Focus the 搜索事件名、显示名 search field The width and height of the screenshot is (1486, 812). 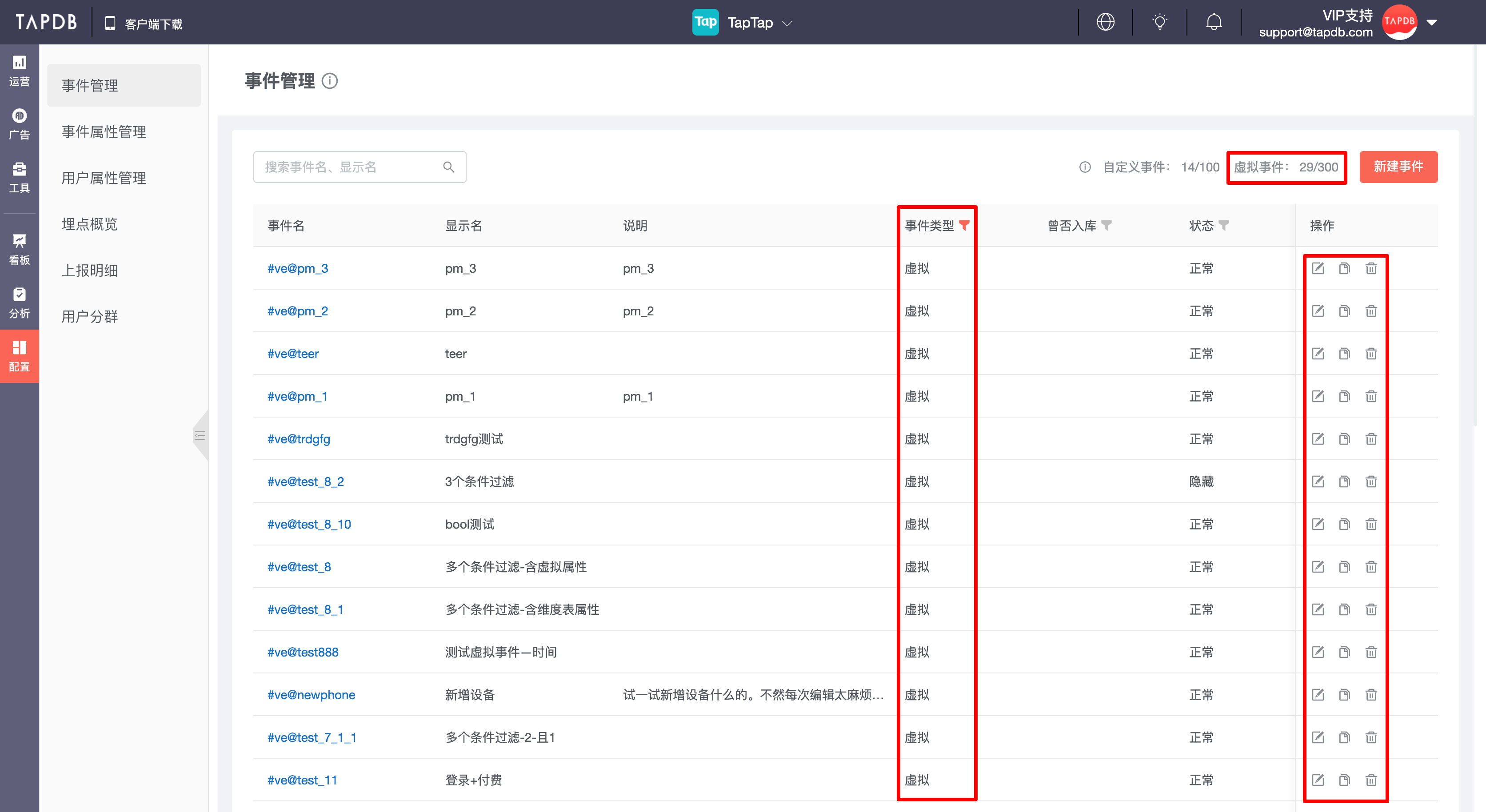click(x=360, y=167)
